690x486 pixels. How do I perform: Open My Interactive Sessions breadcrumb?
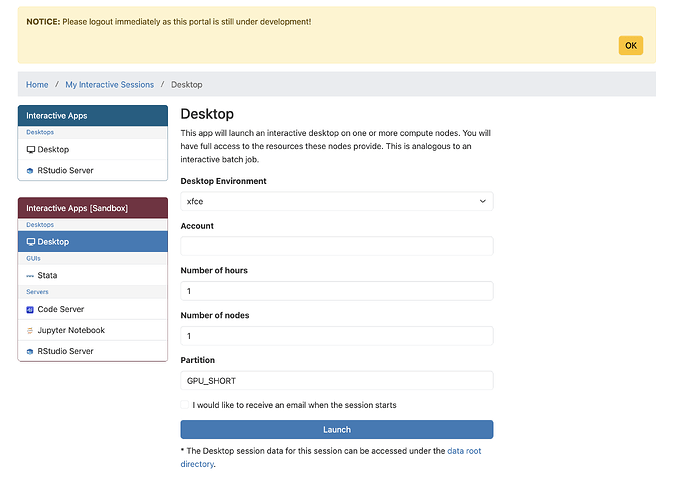coord(110,85)
